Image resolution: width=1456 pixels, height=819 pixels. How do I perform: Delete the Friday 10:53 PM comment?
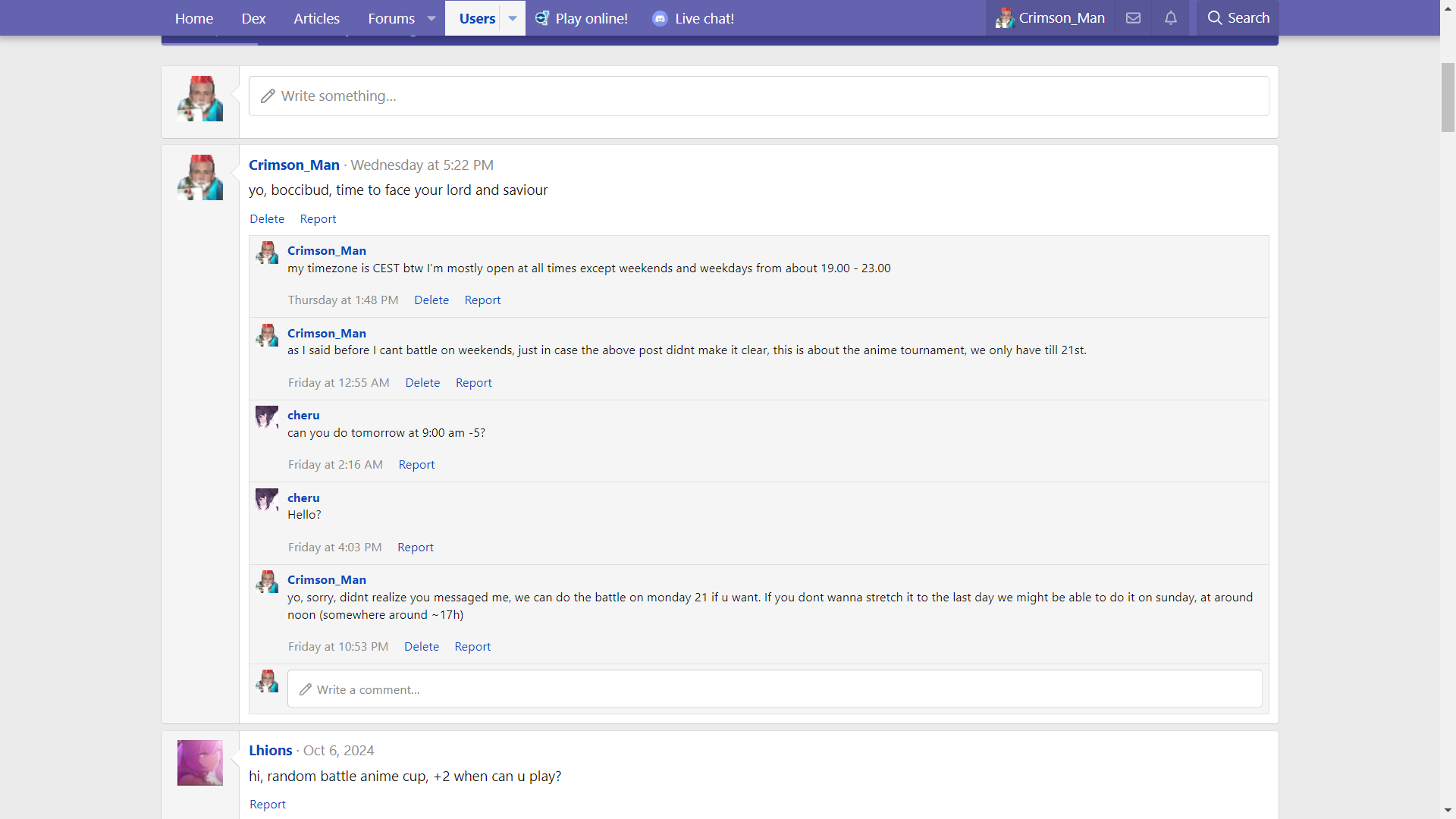point(422,647)
